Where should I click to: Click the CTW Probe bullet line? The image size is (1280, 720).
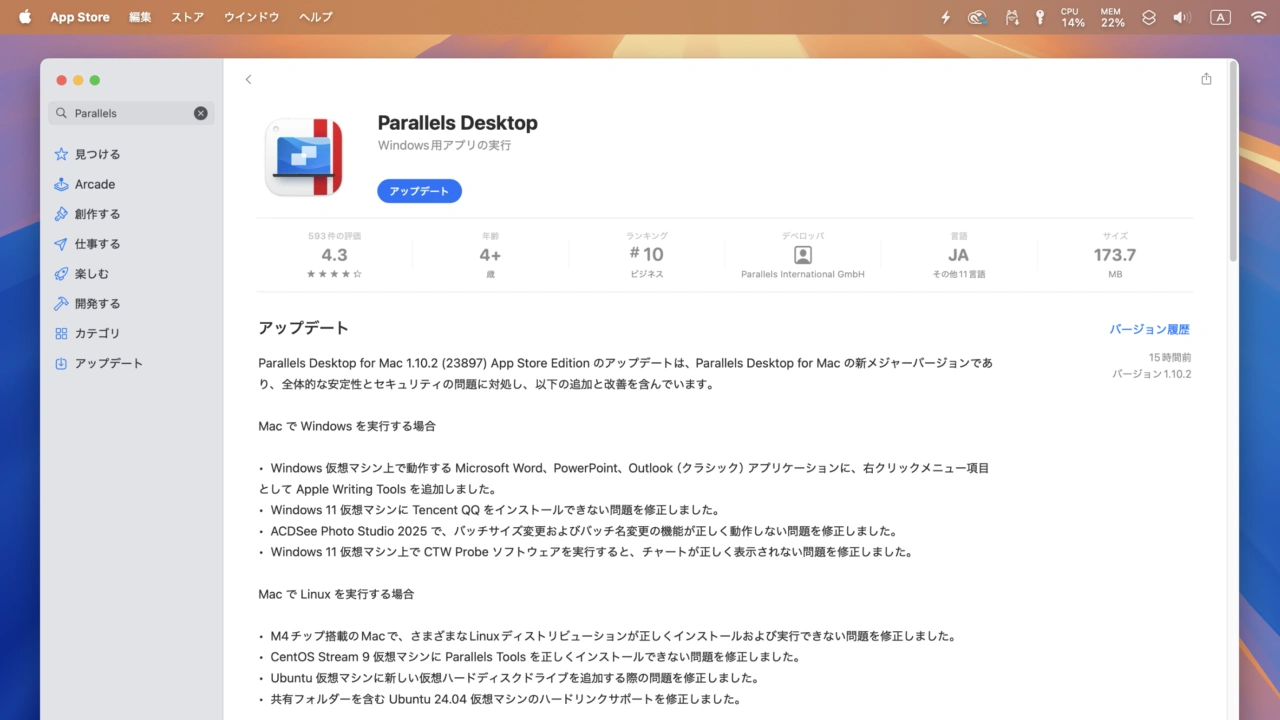tap(586, 552)
